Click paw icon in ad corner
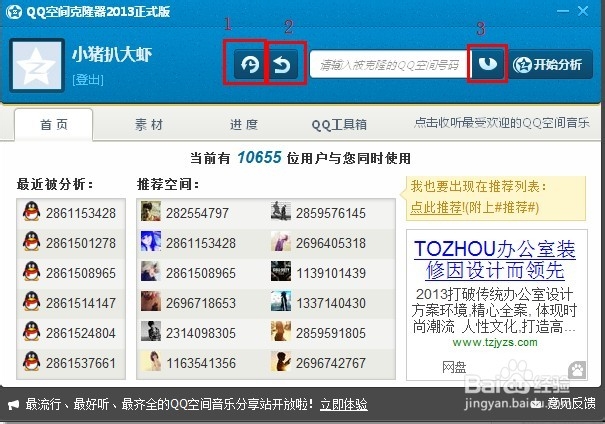 pyautogui.click(x=577, y=370)
